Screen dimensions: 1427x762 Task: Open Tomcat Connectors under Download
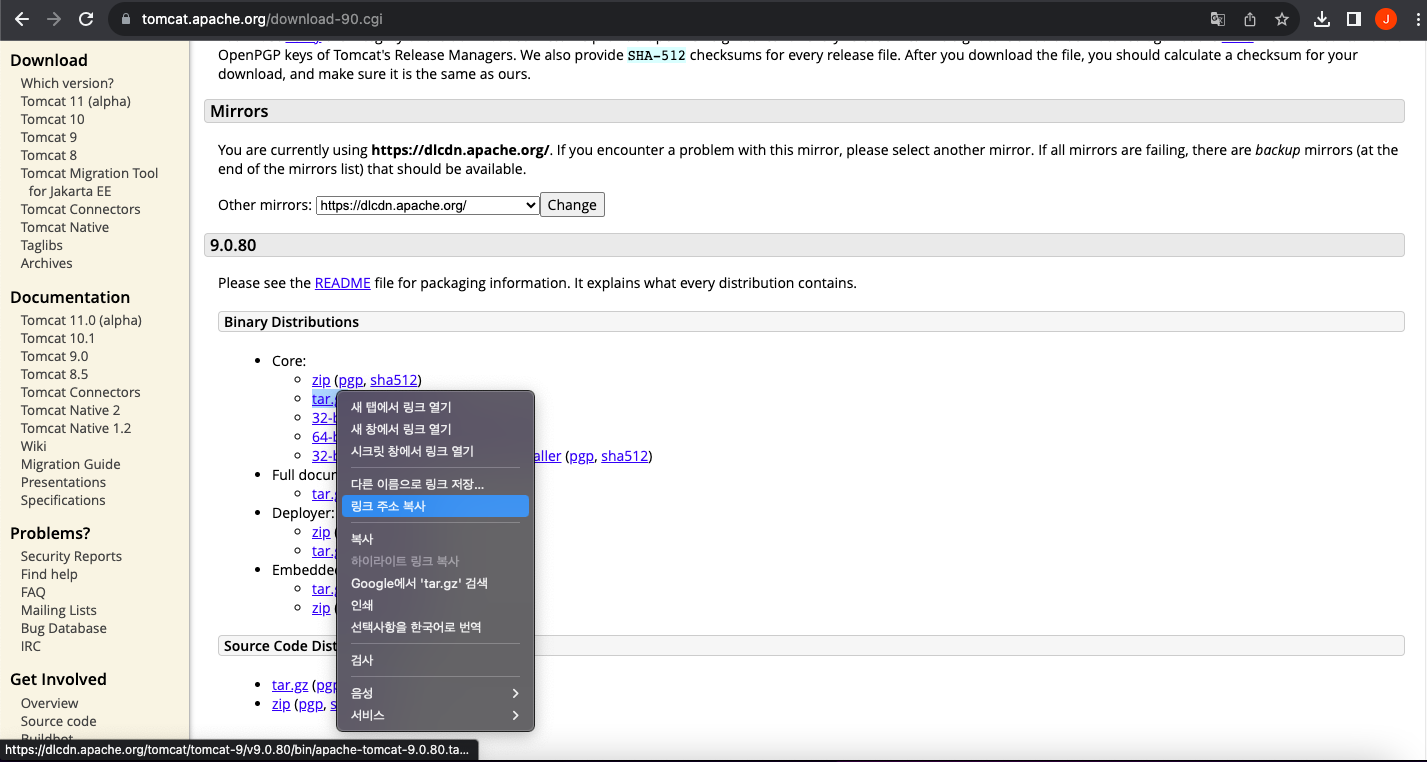coord(81,209)
